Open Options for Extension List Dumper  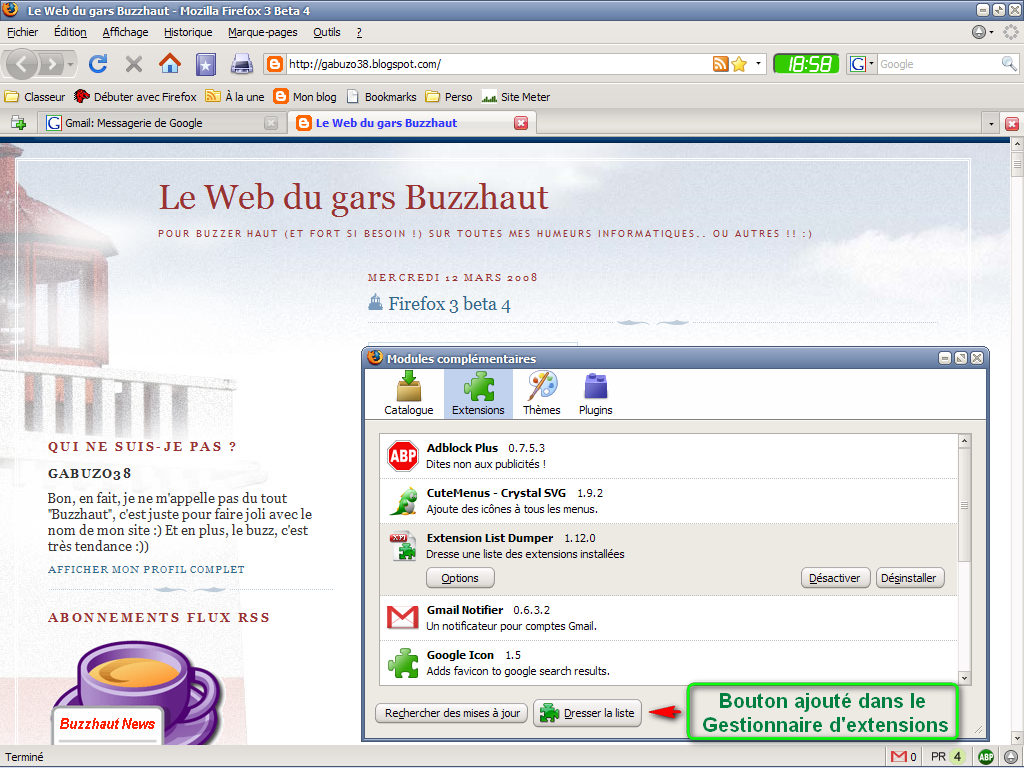(x=460, y=578)
